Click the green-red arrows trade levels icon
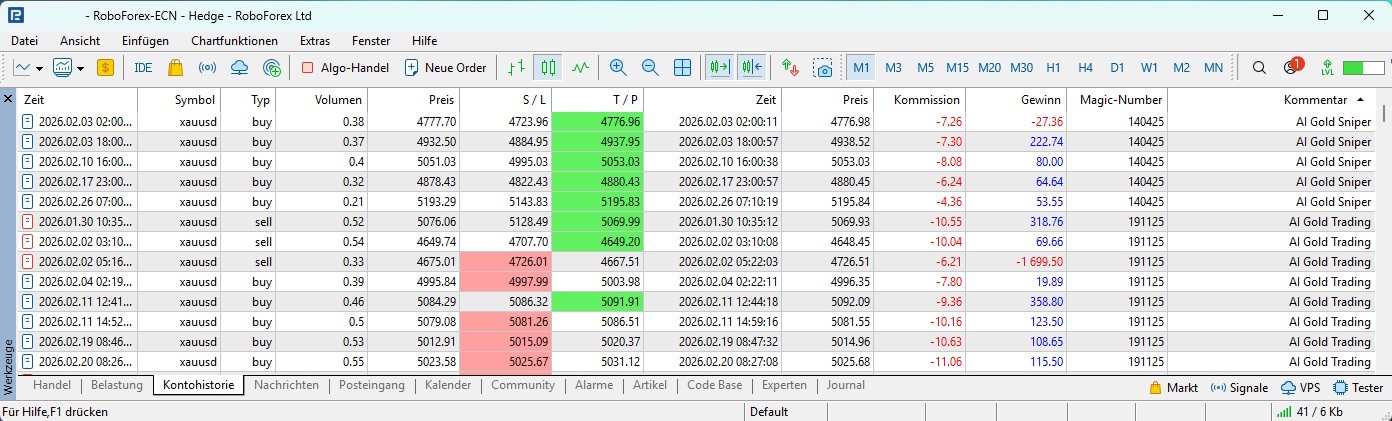 click(x=790, y=68)
